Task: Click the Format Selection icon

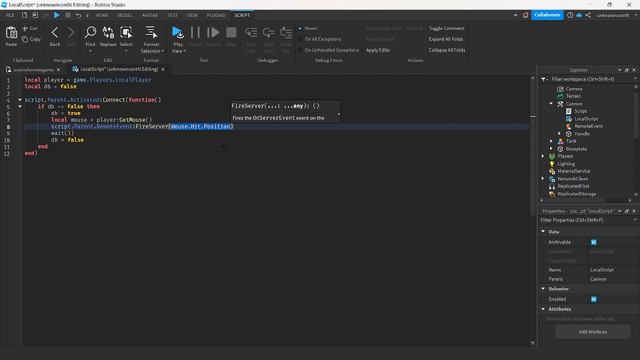Action: point(151,33)
